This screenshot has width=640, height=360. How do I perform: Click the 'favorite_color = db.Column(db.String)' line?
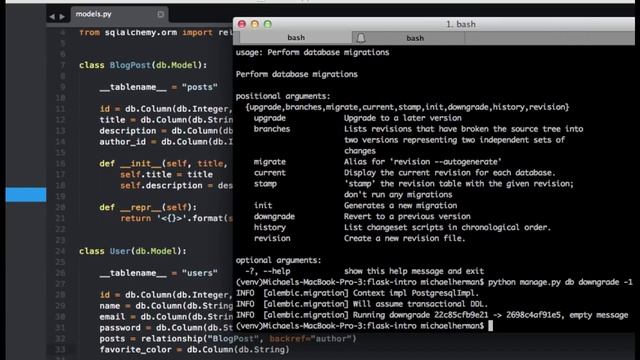tap(194, 350)
